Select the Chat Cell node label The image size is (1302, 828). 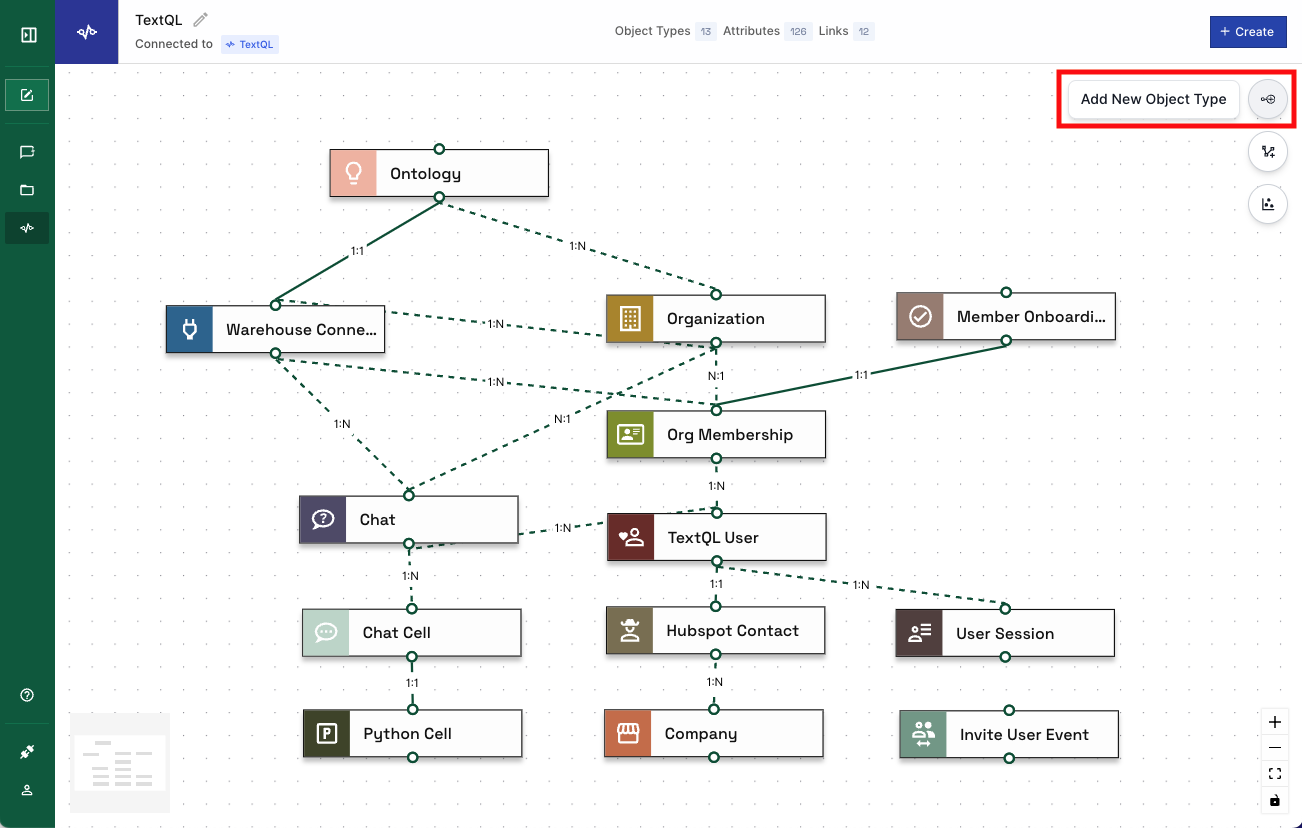(397, 632)
